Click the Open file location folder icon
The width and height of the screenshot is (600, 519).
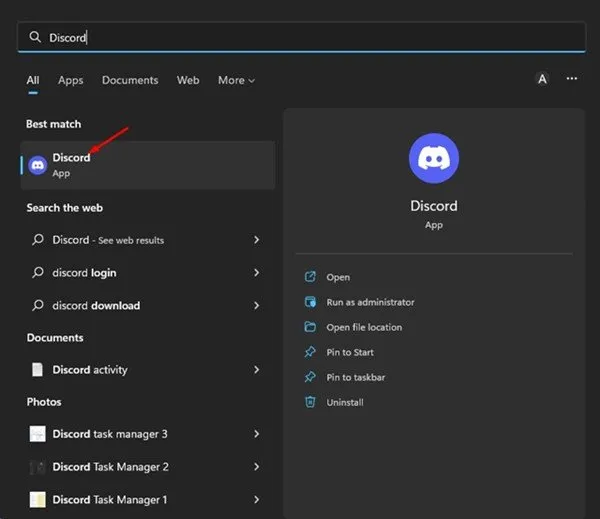point(310,327)
